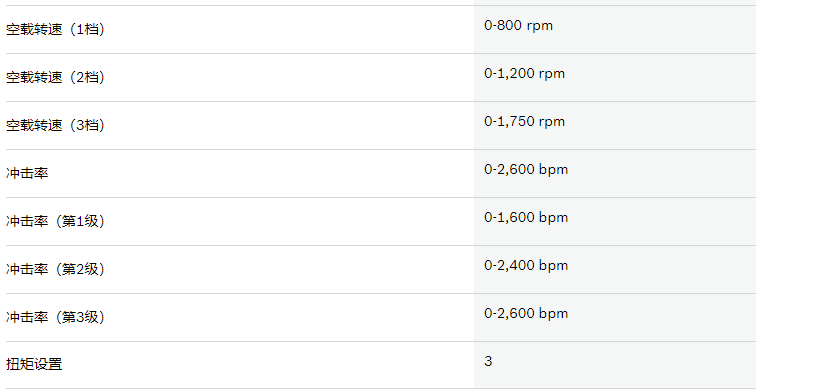Screen dimensions: 822x392
Task: Click the 扭矩设置 label
Action: coord(34,364)
